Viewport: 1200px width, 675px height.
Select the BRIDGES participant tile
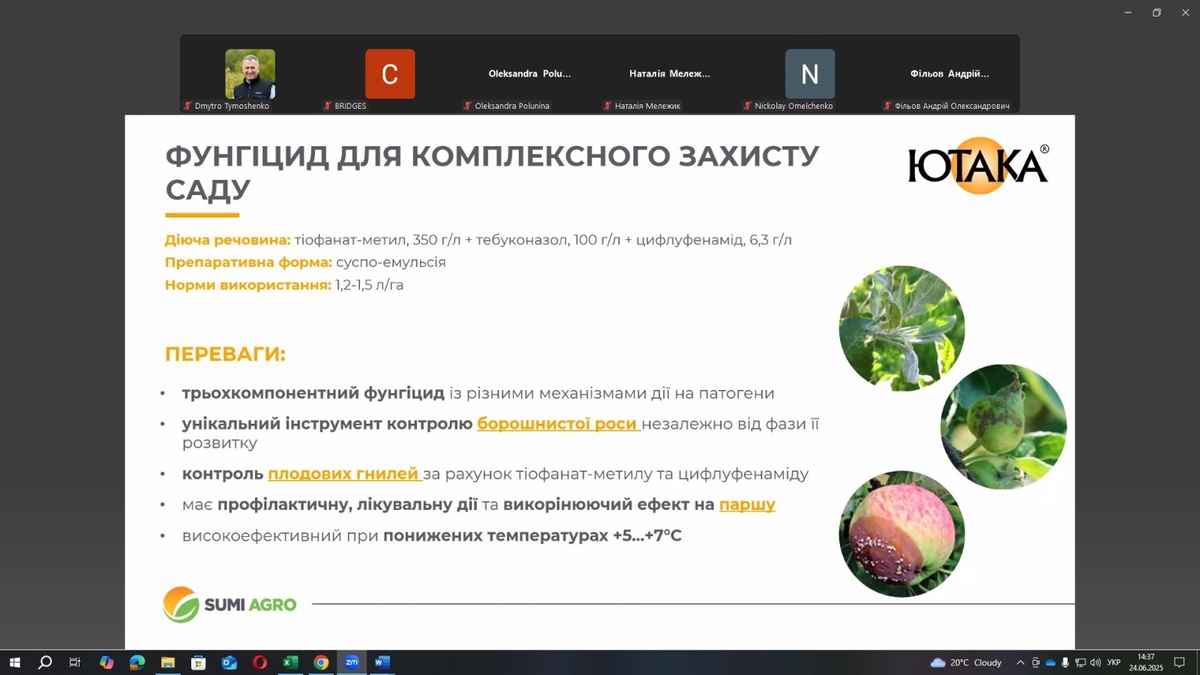click(390, 74)
